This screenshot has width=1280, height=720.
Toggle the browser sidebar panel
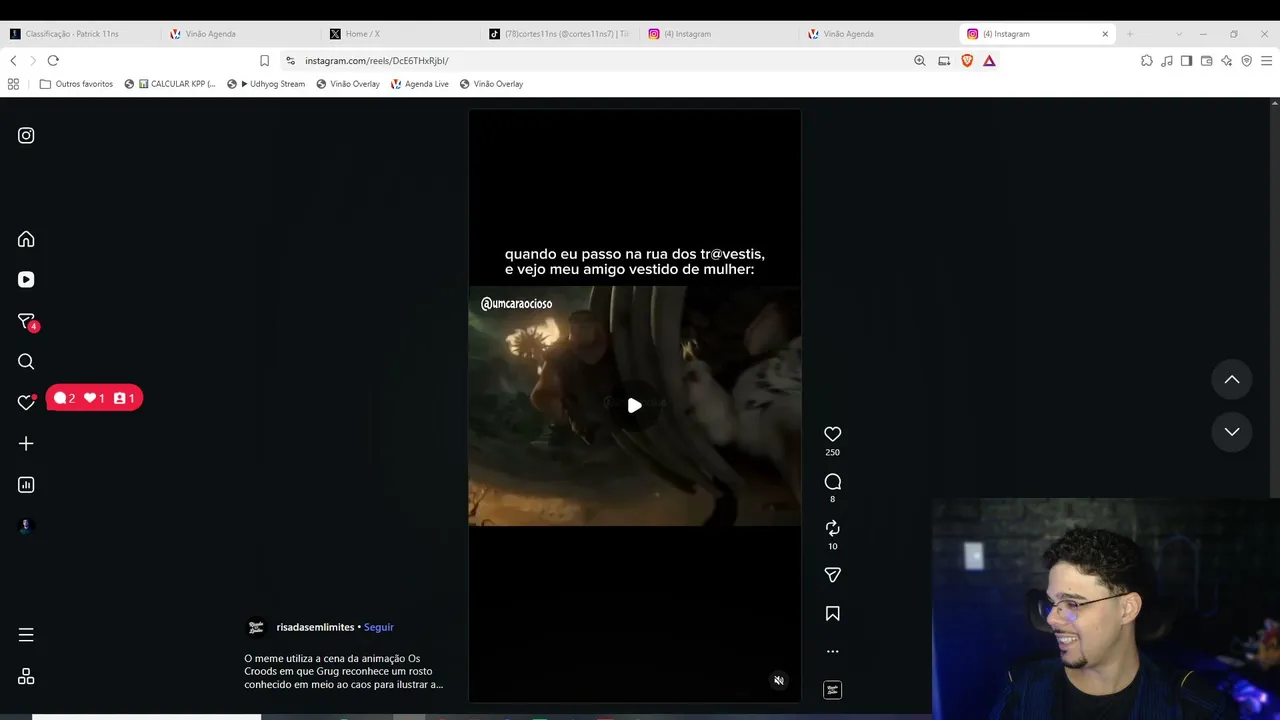pos(1186,61)
